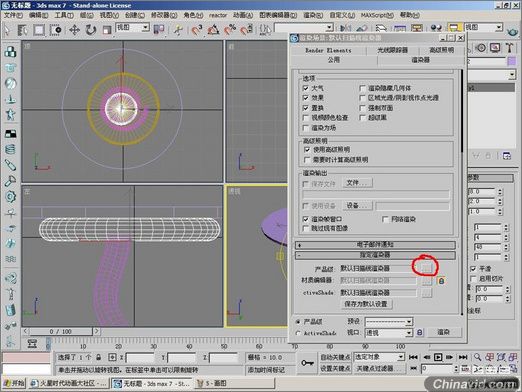The height and width of the screenshot is (392, 522).
Task: Jump to the end frame
Action: point(463,357)
